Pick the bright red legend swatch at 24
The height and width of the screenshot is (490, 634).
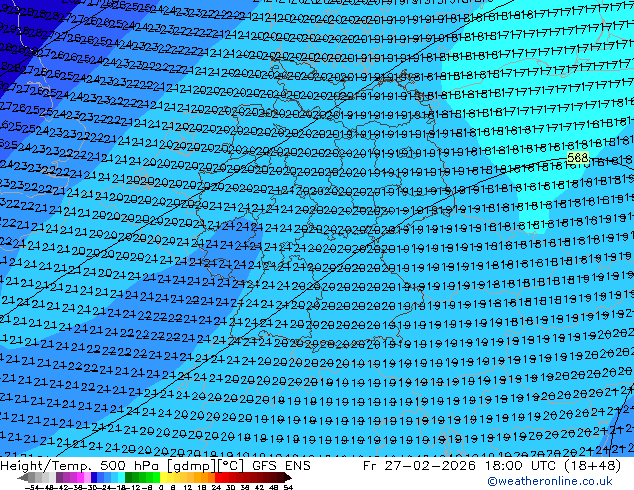click(218, 477)
